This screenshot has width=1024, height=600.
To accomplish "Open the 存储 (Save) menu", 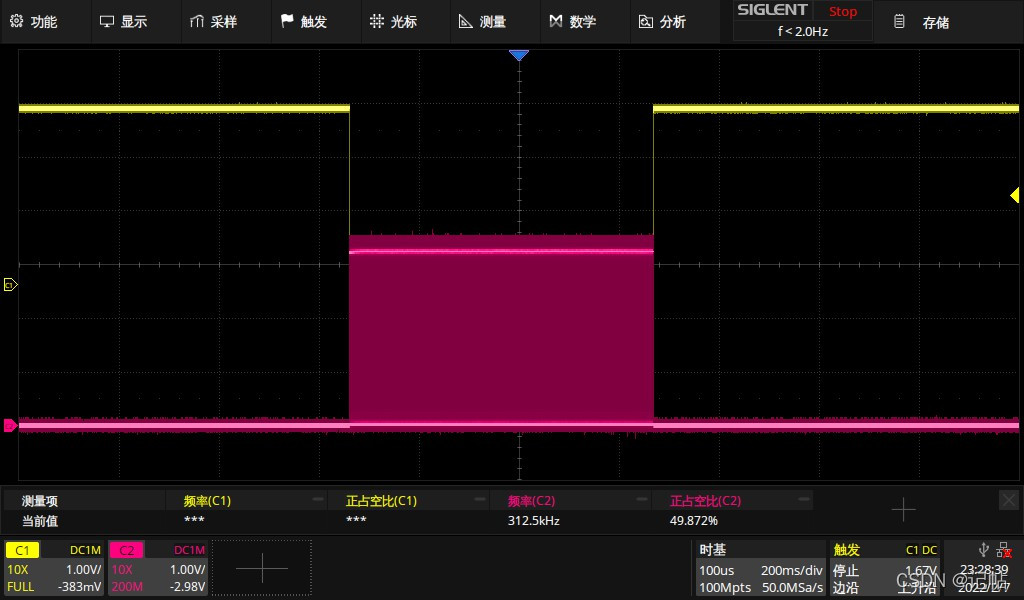I will pos(922,22).
